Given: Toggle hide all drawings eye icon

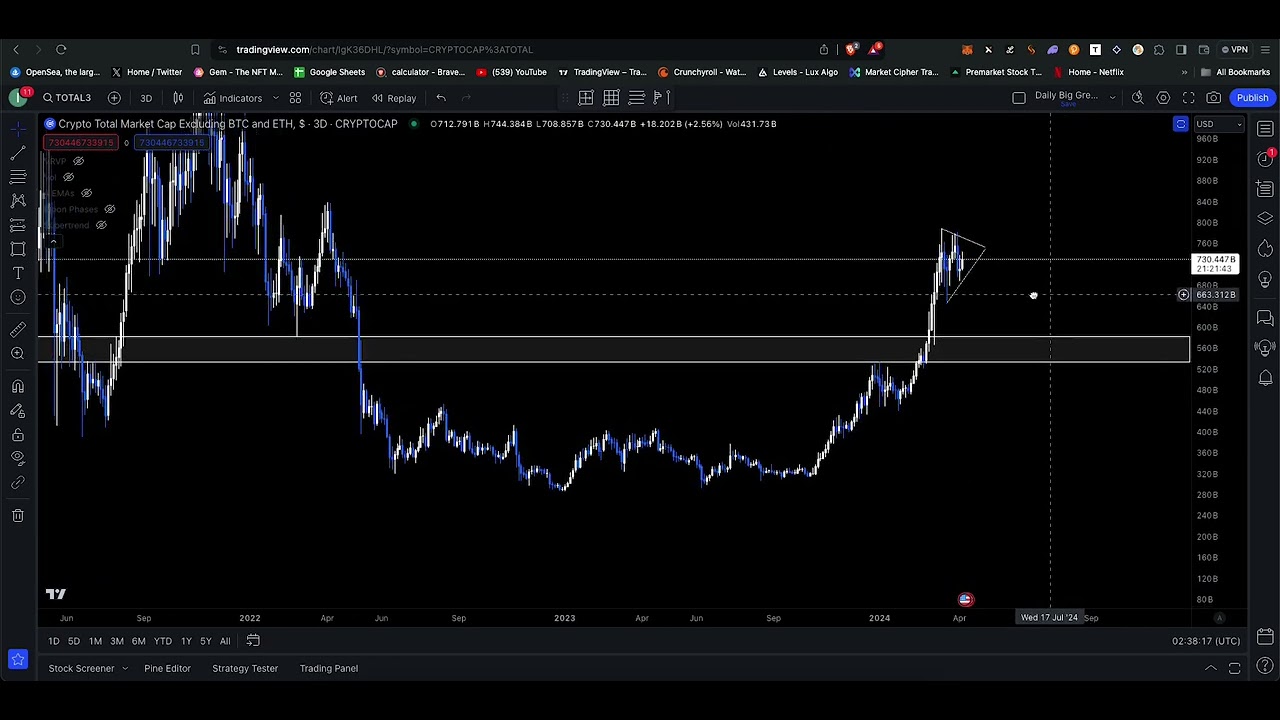Looking at the screenshot, I should [18, 459].
